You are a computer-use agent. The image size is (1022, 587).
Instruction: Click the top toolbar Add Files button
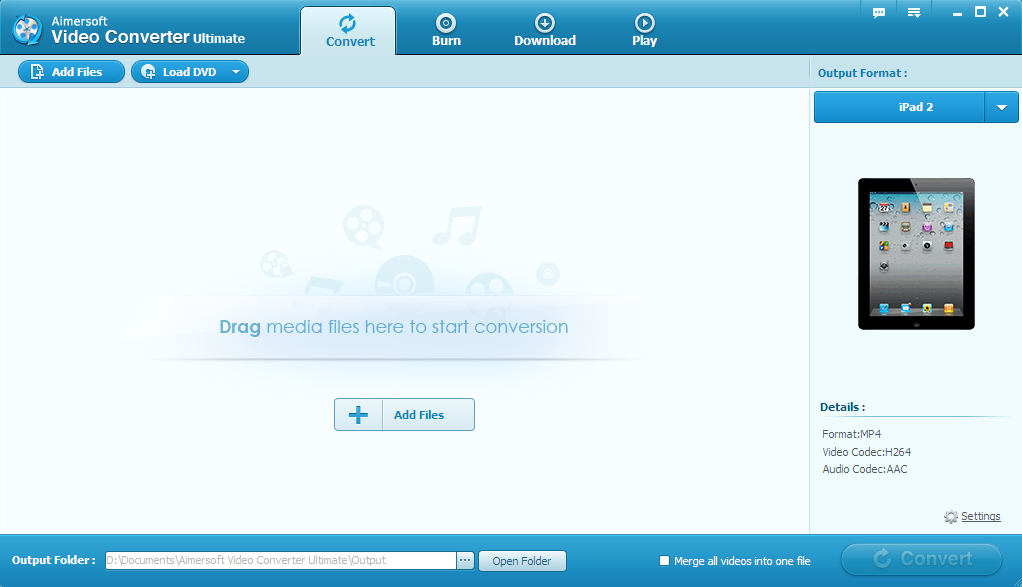point(71,72)
